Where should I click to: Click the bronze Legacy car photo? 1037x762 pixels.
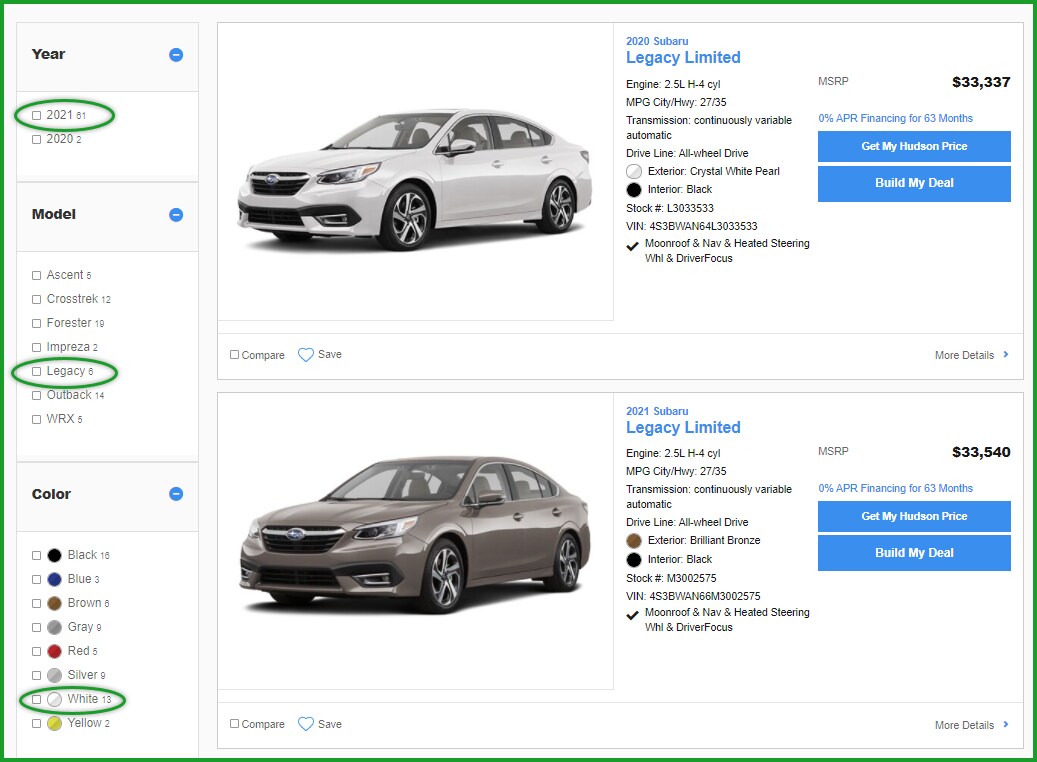pos(415,540)
